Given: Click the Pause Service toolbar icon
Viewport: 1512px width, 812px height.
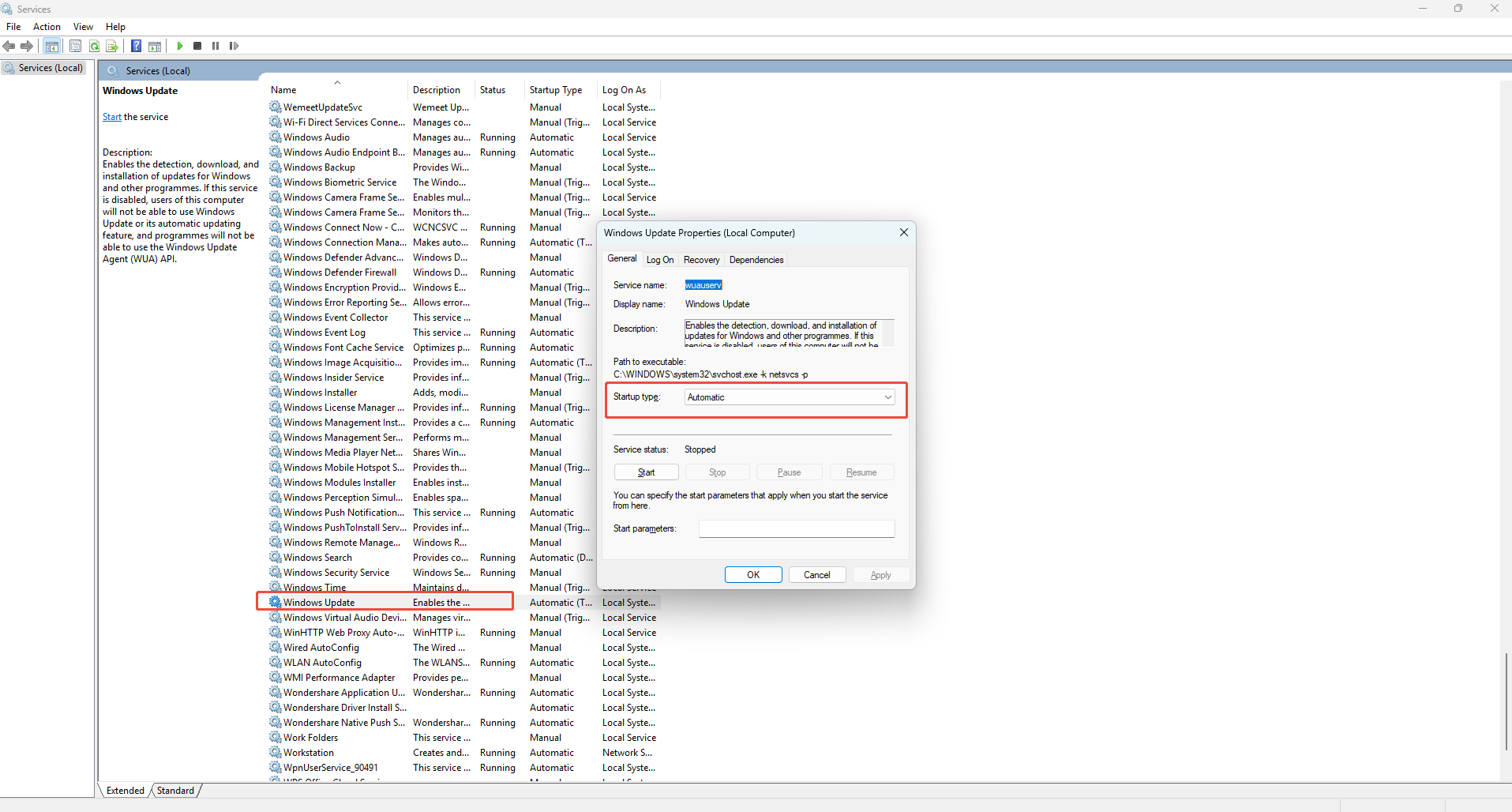Looking at the screenshot, I should pos(216,46).
